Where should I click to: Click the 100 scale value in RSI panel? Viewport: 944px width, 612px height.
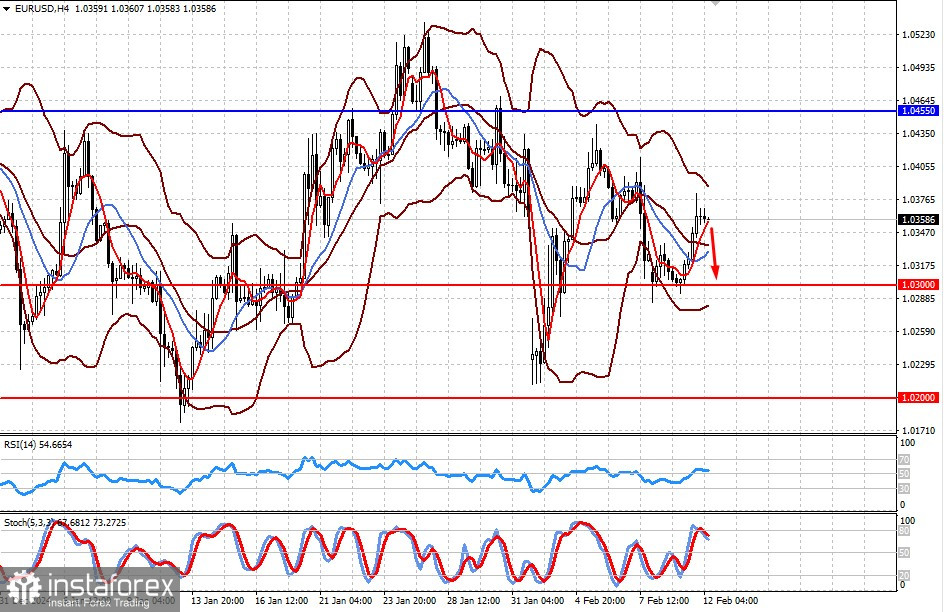(x=907, y=443)
